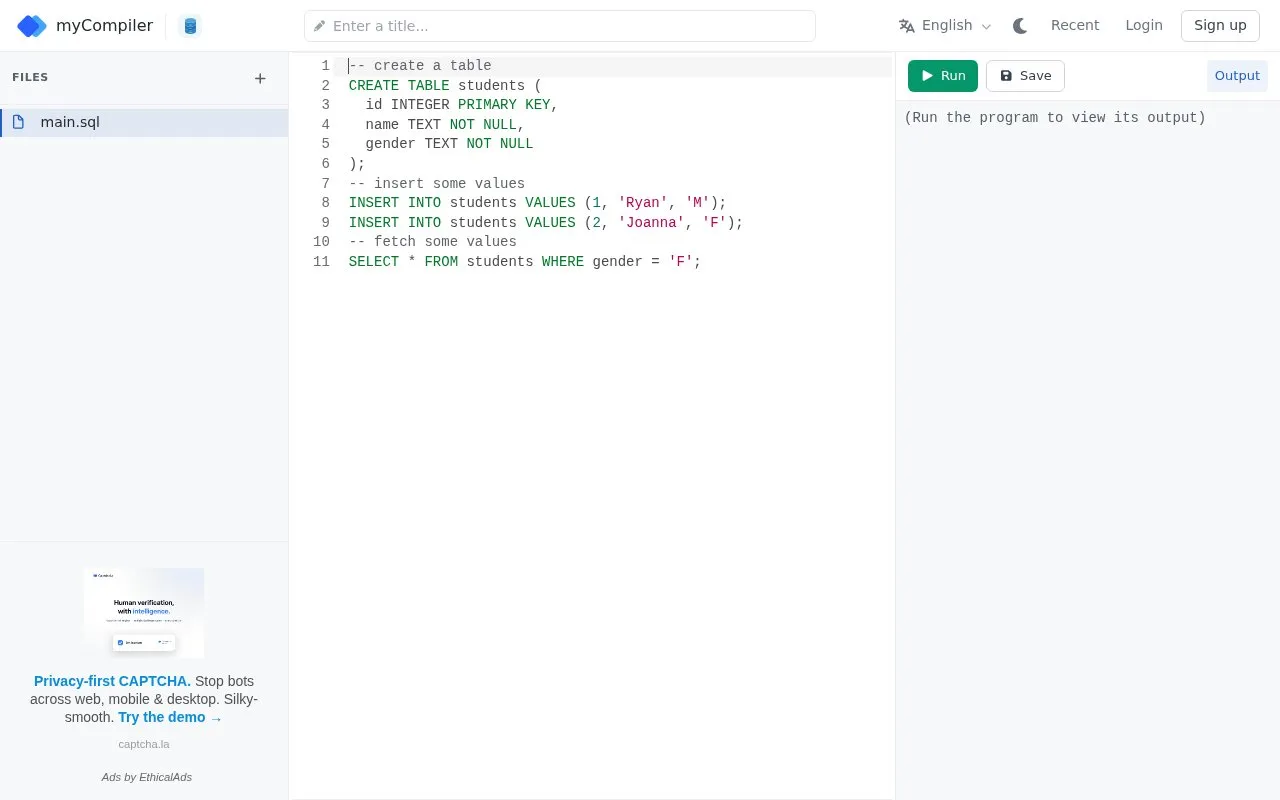Select main.sql in the files list
Screen dimensions: 1280x800
point(144,123)
